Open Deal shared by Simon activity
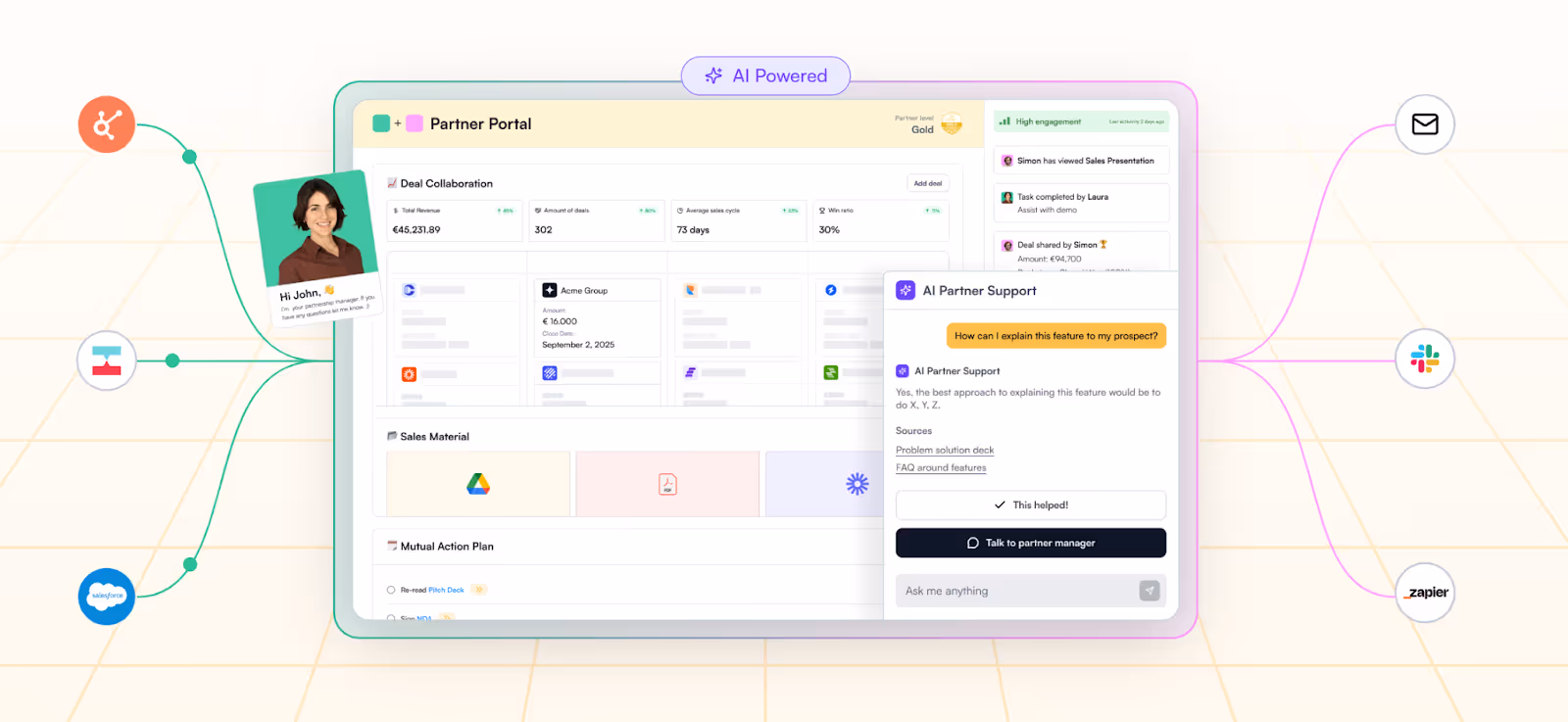The height and width of the screenshot is (722, 1568). pyautogui.click(x=1082, y=251)
